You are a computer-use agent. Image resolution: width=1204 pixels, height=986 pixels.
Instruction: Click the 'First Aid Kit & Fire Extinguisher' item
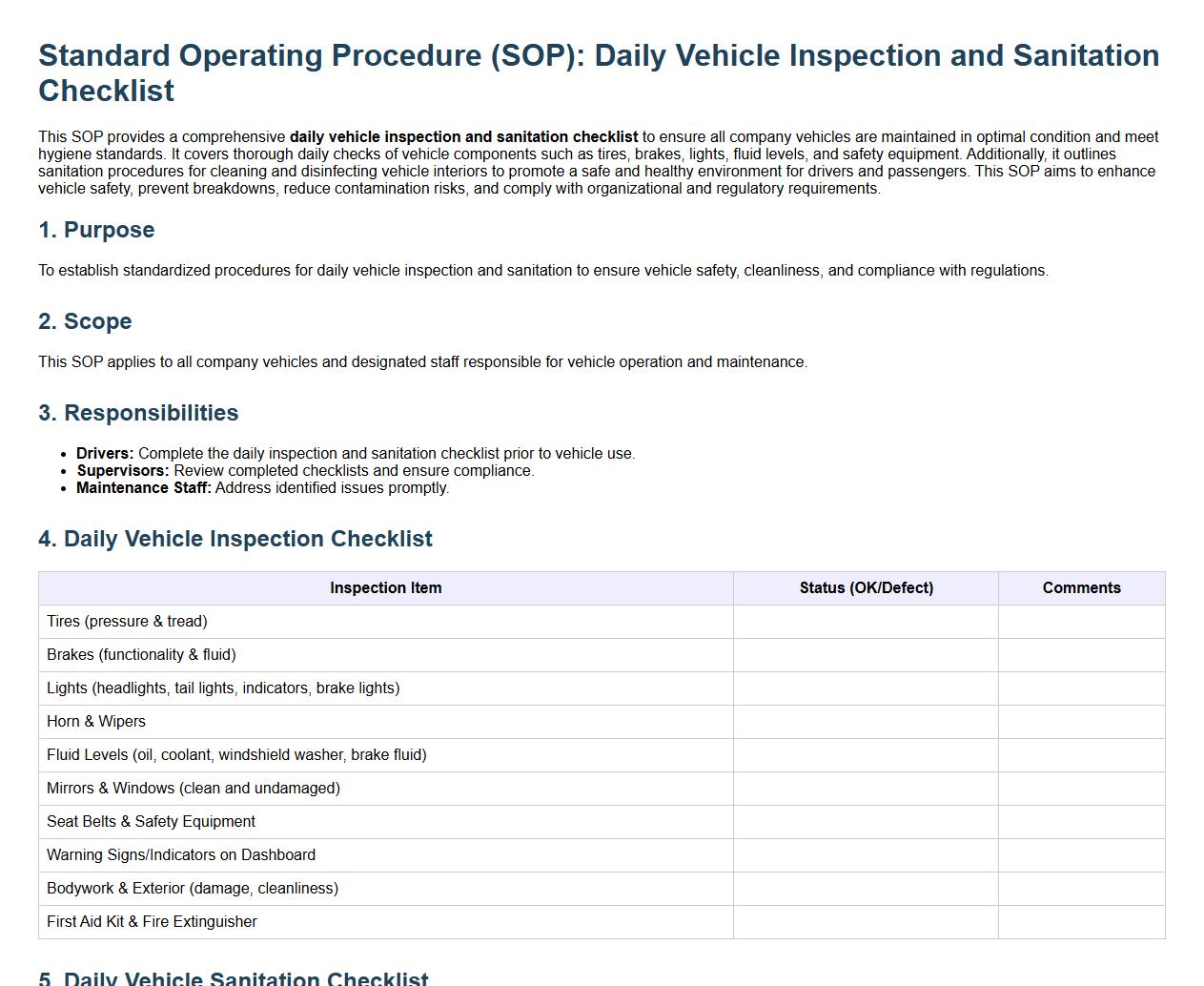click(152, 922)
